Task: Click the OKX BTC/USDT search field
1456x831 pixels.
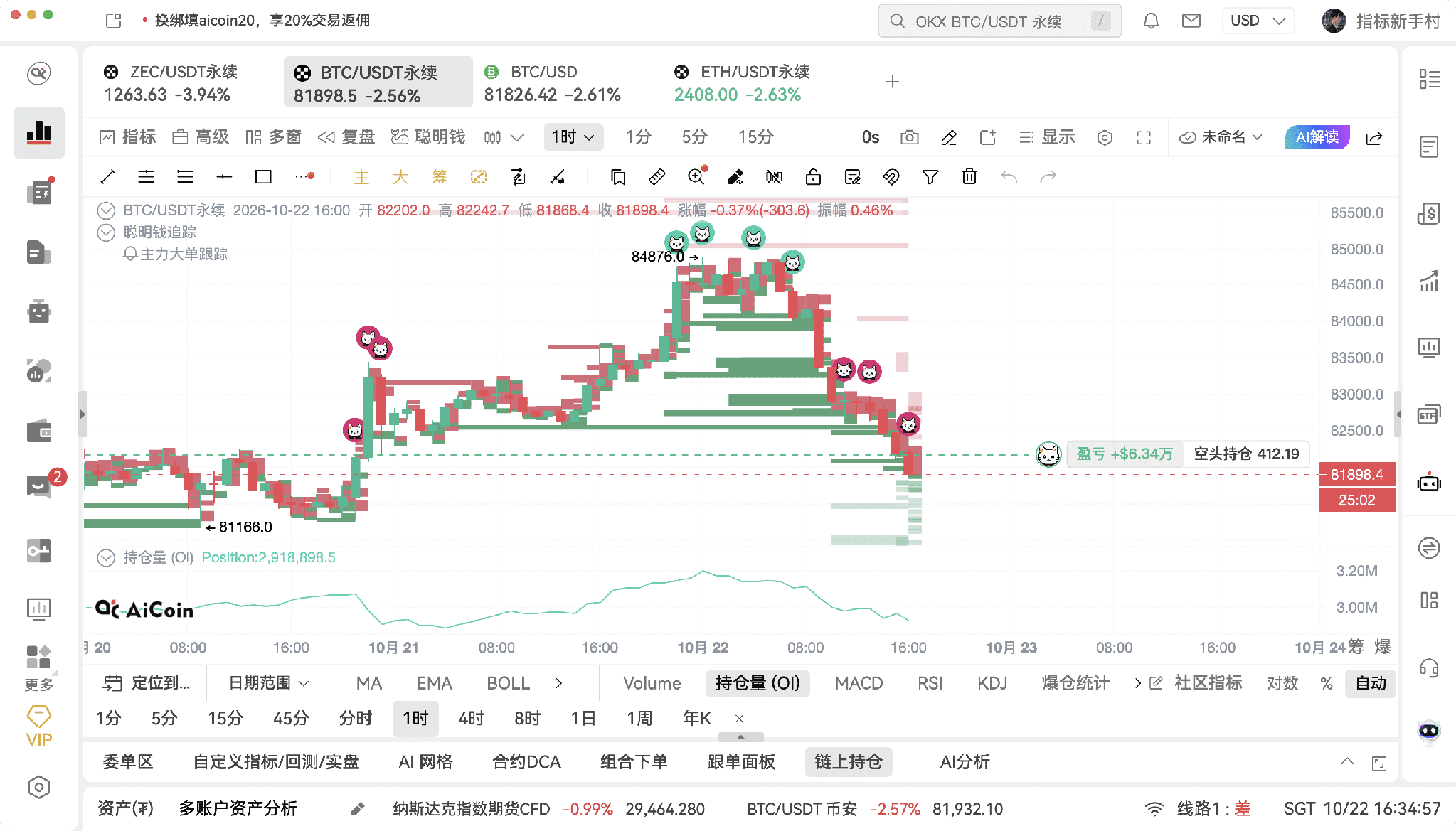Action: click(x=999, y=21)
